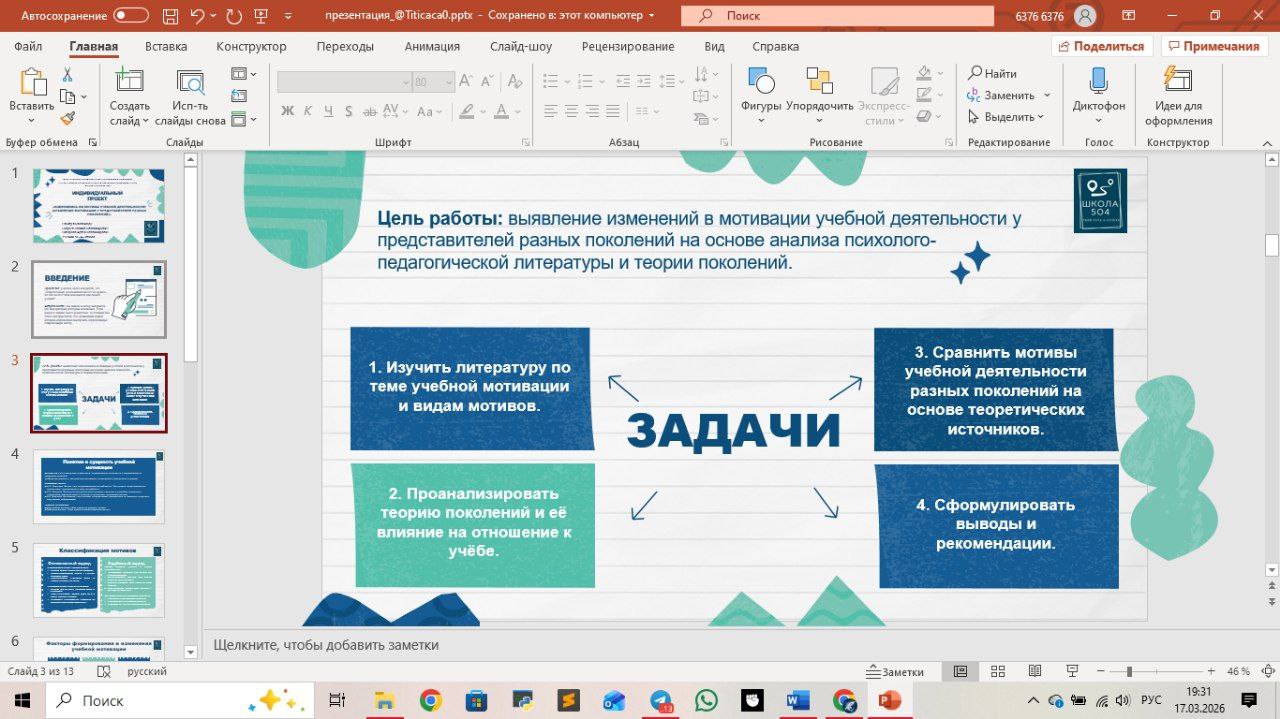The image size is (1280, 719).
Task: Open the Файл menu tab
Action: [28, 47]
